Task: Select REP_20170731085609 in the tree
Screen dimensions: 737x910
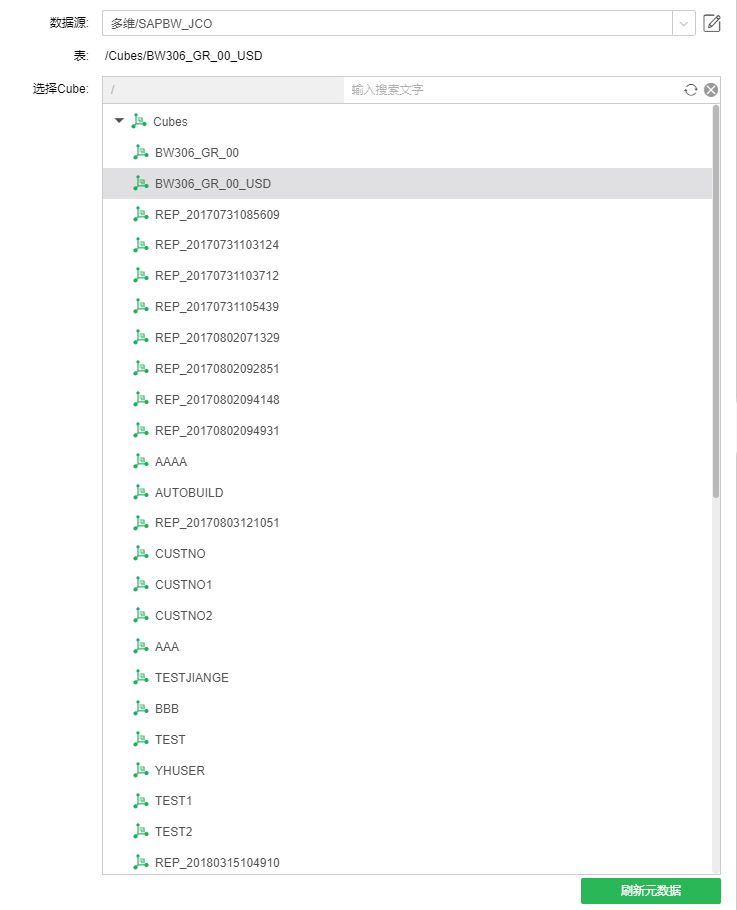Action: tap(217, 215)
